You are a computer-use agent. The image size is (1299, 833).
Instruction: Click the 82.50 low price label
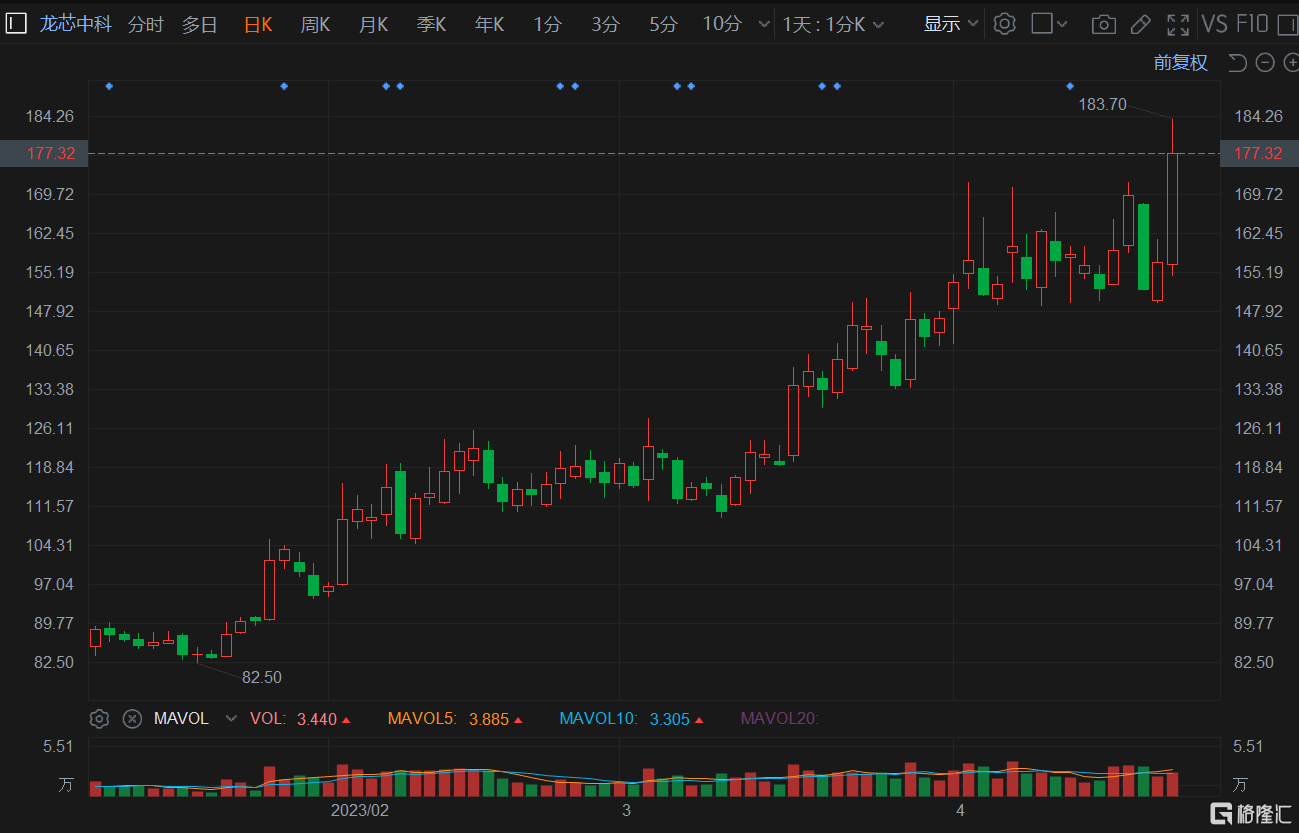(x=262, y=677)
